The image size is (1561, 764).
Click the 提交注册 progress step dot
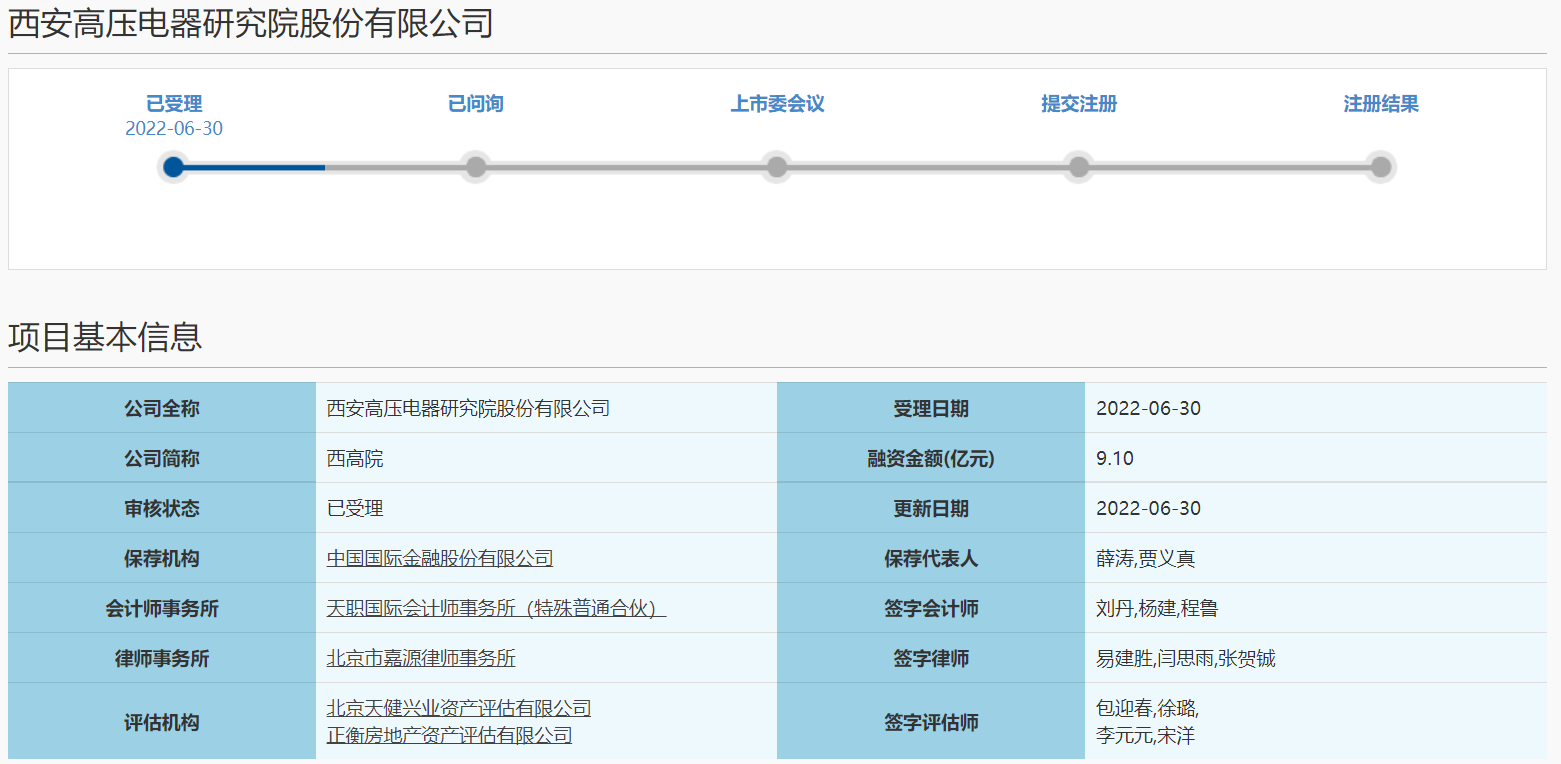[1079, 167]
